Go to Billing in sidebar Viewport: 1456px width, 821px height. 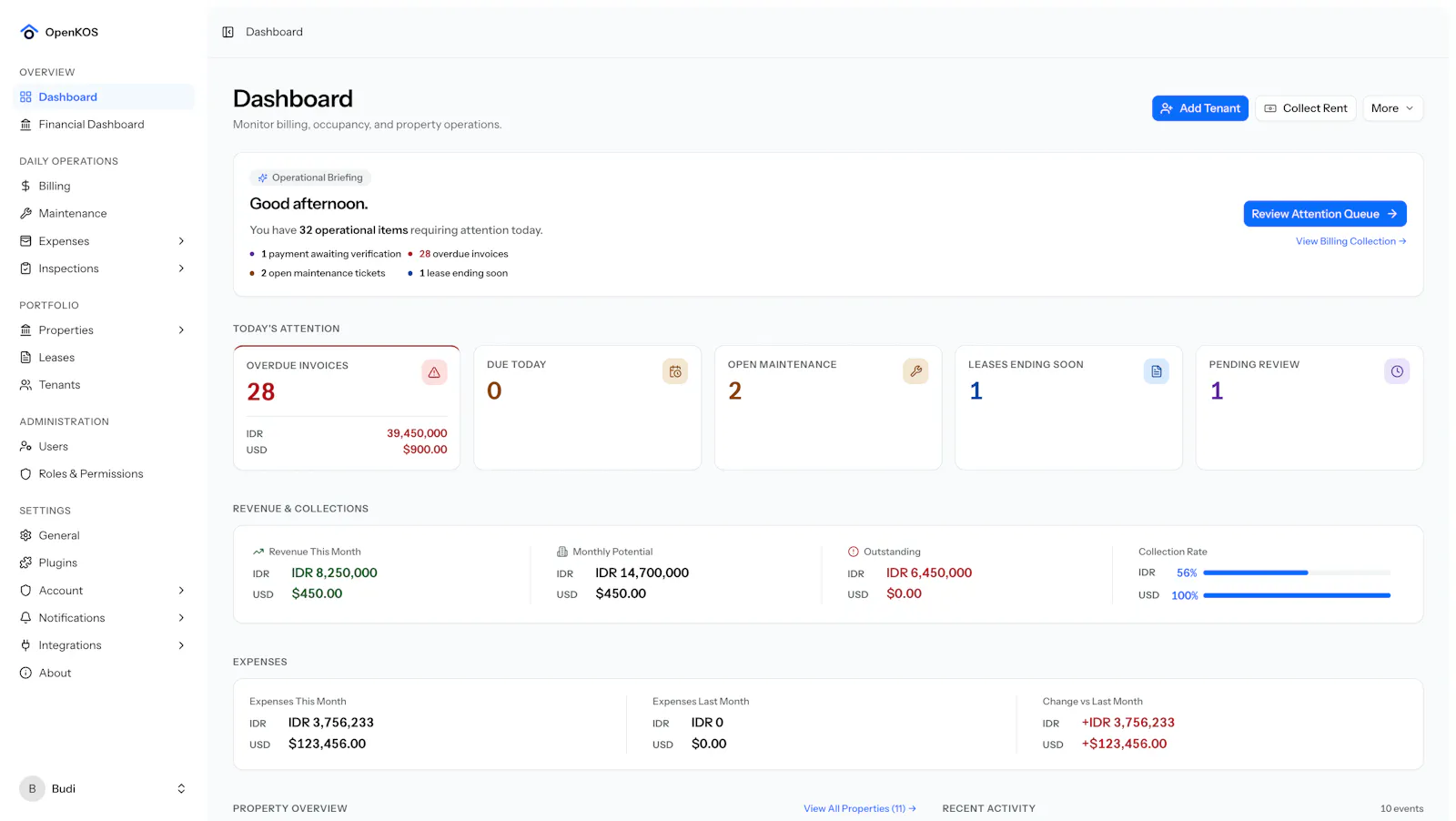coord(105,187)
